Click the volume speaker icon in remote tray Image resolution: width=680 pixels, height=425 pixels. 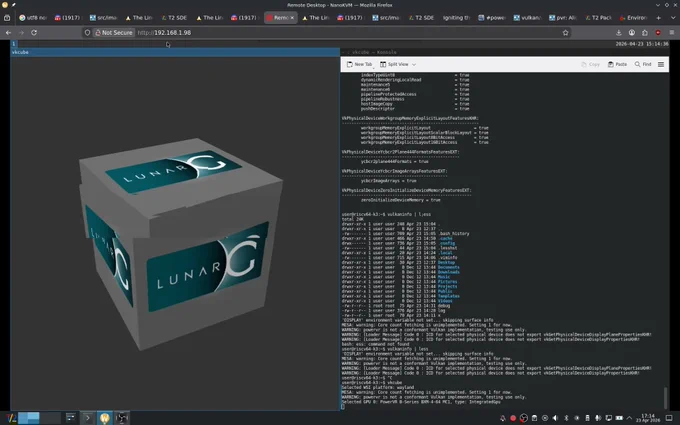click(x=556, y=418)
